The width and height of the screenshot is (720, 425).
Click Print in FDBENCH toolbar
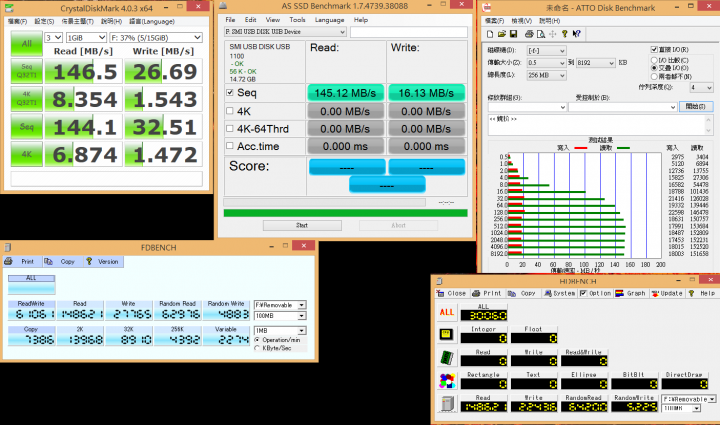21,262
